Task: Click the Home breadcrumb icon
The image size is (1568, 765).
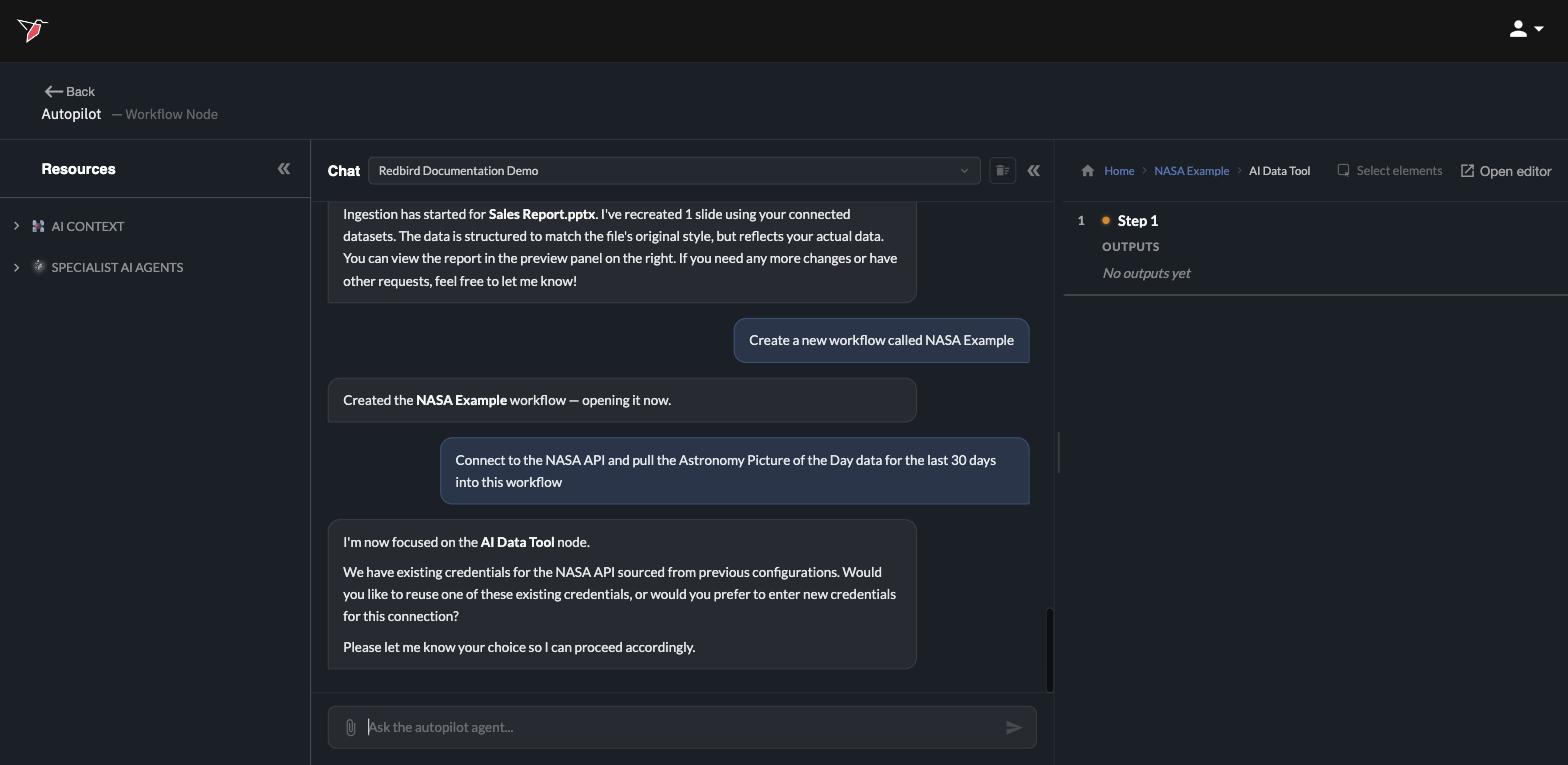Action: click(x=1087, y=170)
